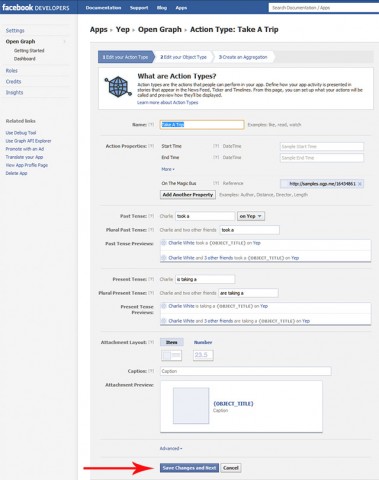Image resolution: width=379 pixels, height=480 pixels.
Task: Focus the Search Documentation / Apps field
Action: pos(324,7)
